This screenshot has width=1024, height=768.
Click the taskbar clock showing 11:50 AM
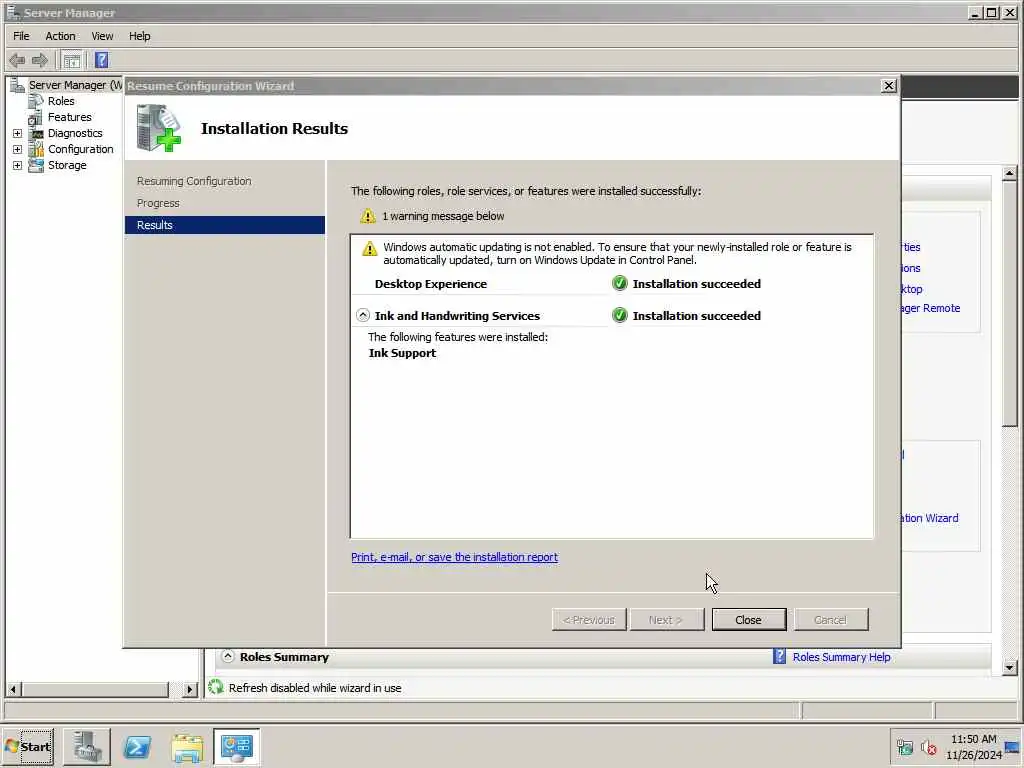point(974,746)
